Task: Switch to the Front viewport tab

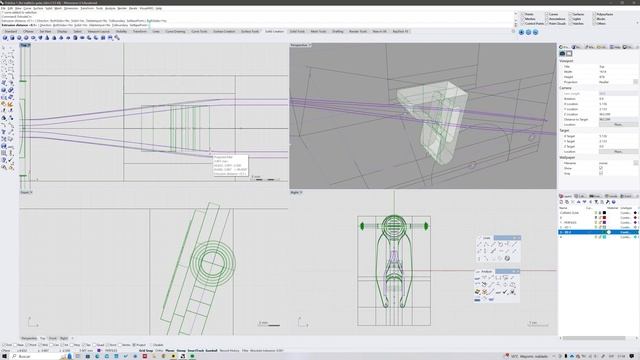Action: 53,338
